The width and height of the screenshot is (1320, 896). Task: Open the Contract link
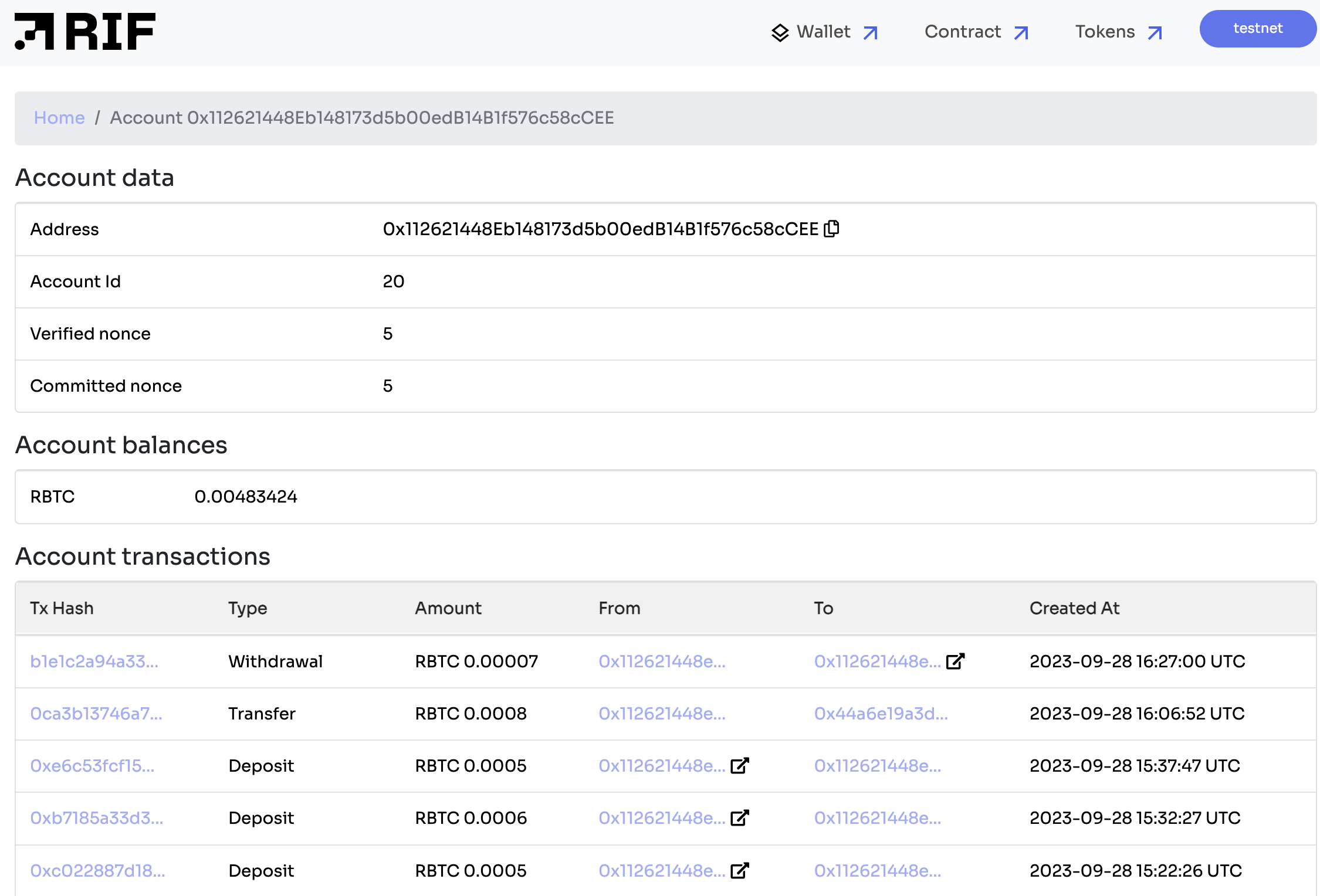click(x=963, y=32)
